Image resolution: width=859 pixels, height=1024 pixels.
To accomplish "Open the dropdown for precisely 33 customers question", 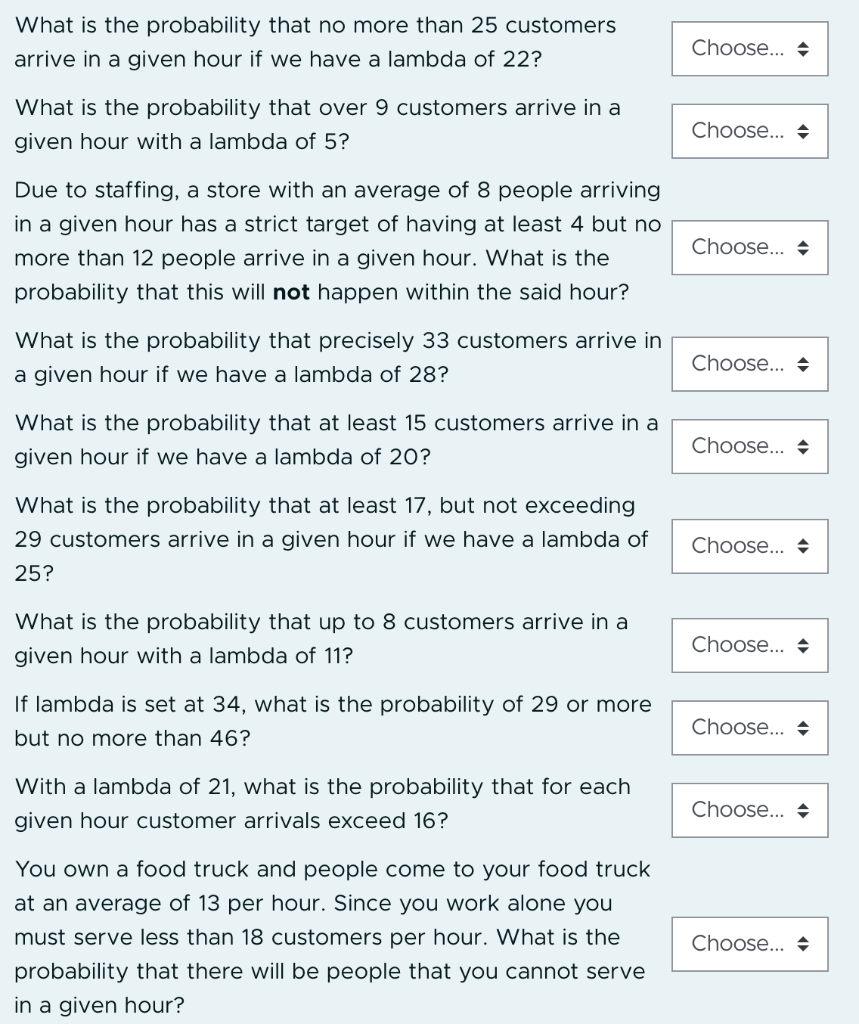I will coord(749,364).
